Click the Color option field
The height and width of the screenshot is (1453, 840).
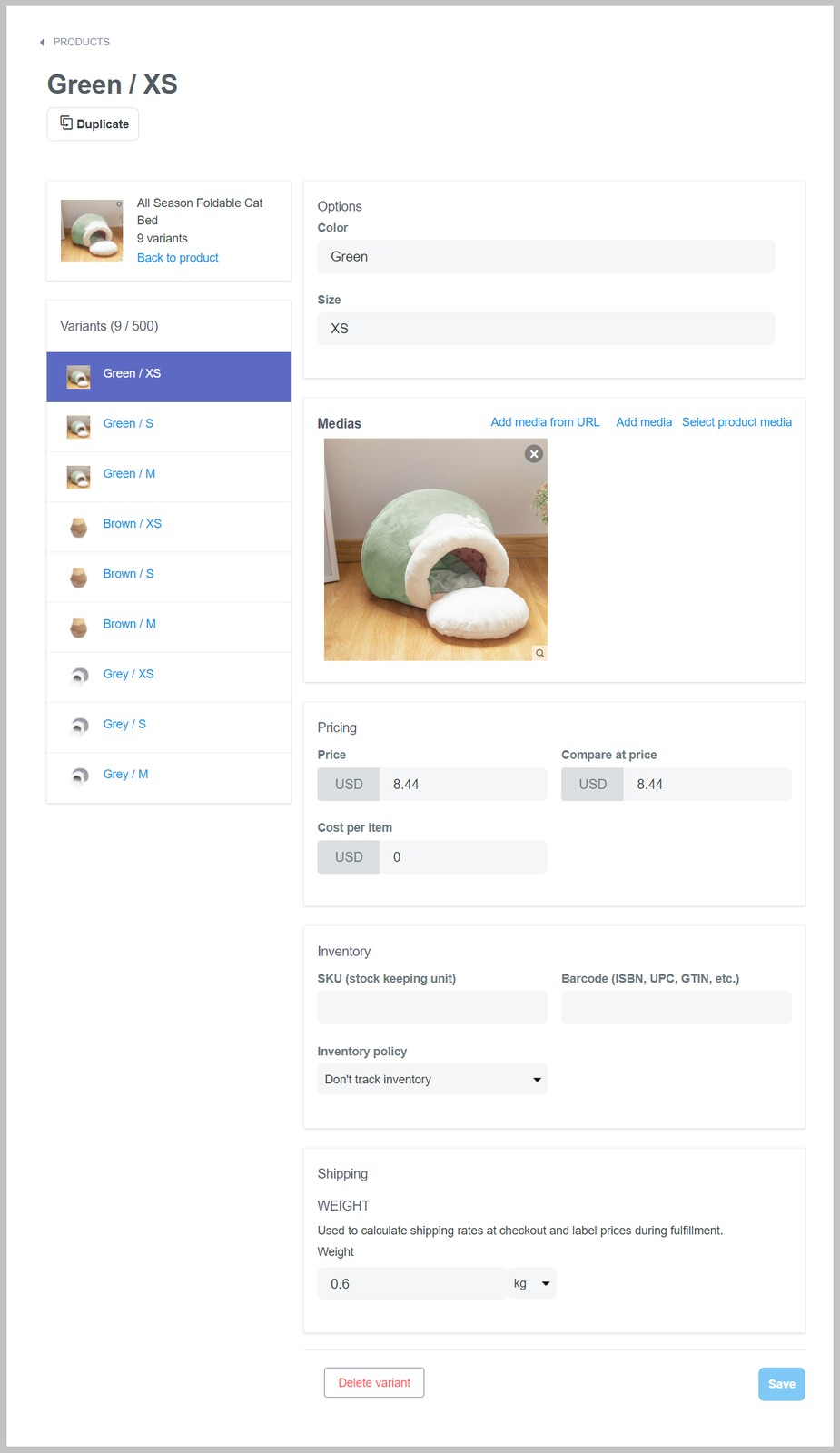click(x=546, y=257)
